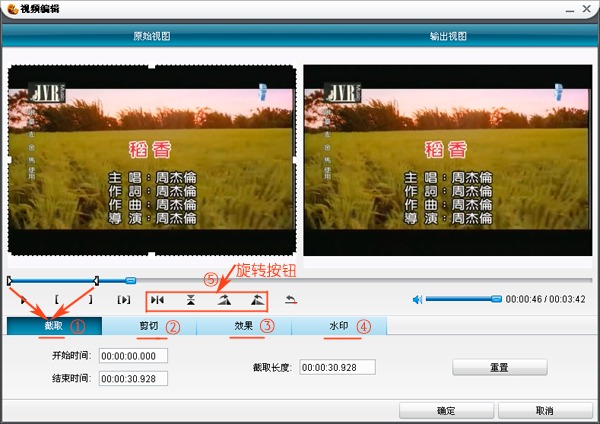Undo the rotation with the reset arrow icon
600x424 pixels.
click(x=291, y=300)
